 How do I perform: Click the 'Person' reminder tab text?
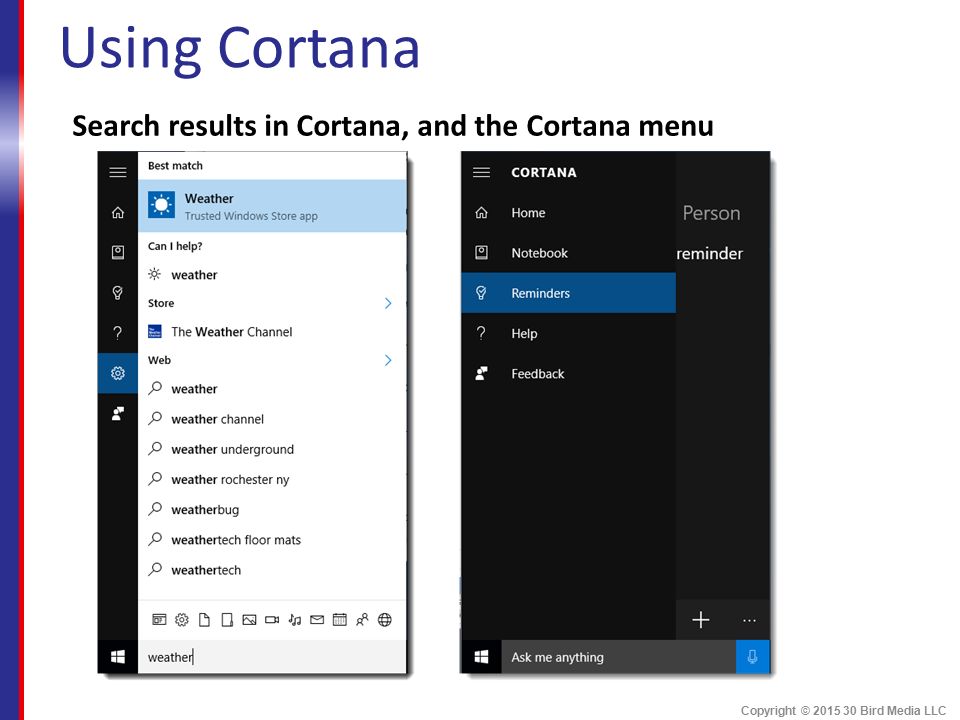(x=711, y=213)
